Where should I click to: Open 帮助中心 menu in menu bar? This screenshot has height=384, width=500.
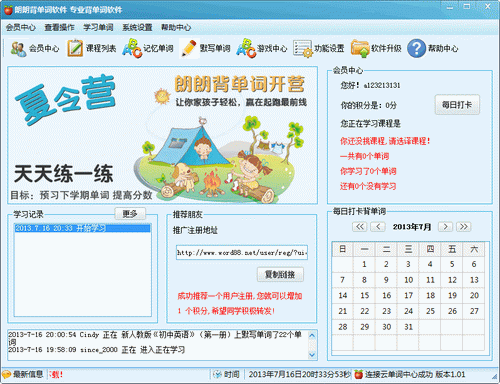[176, 27]
